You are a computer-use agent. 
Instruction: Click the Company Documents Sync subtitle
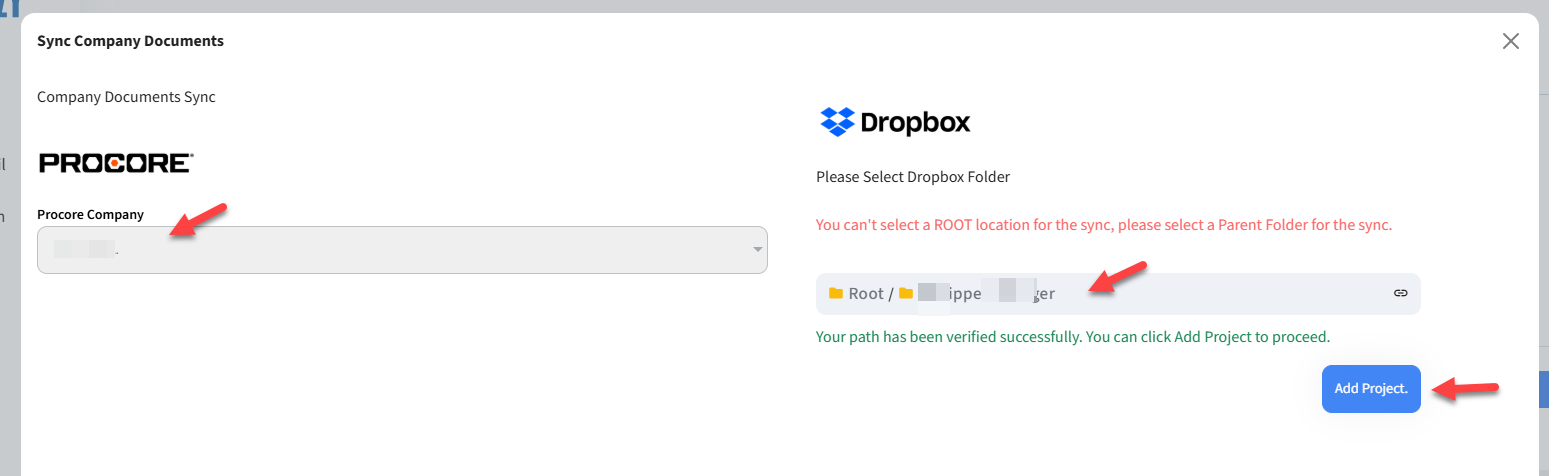[x=126, y=97]
